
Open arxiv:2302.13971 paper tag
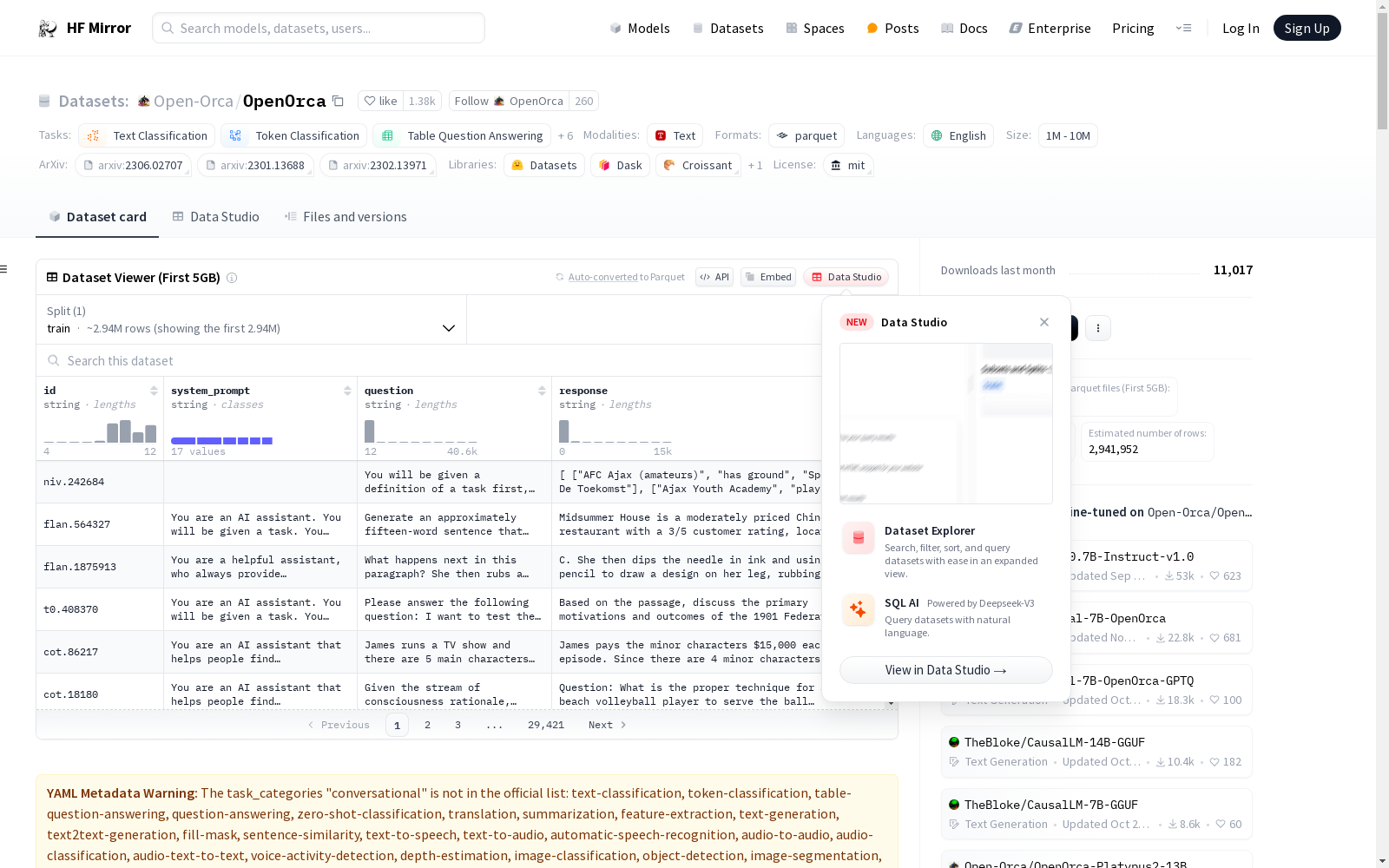point(378,165)
